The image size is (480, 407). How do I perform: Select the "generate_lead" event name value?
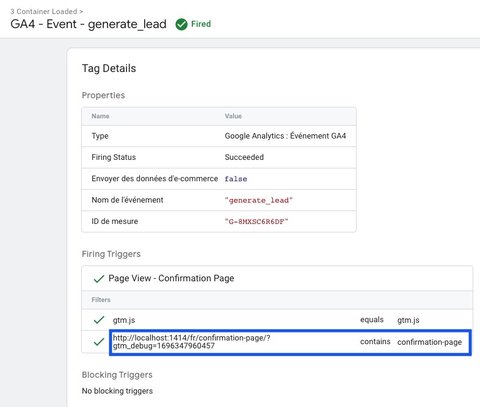pos(259,200)
